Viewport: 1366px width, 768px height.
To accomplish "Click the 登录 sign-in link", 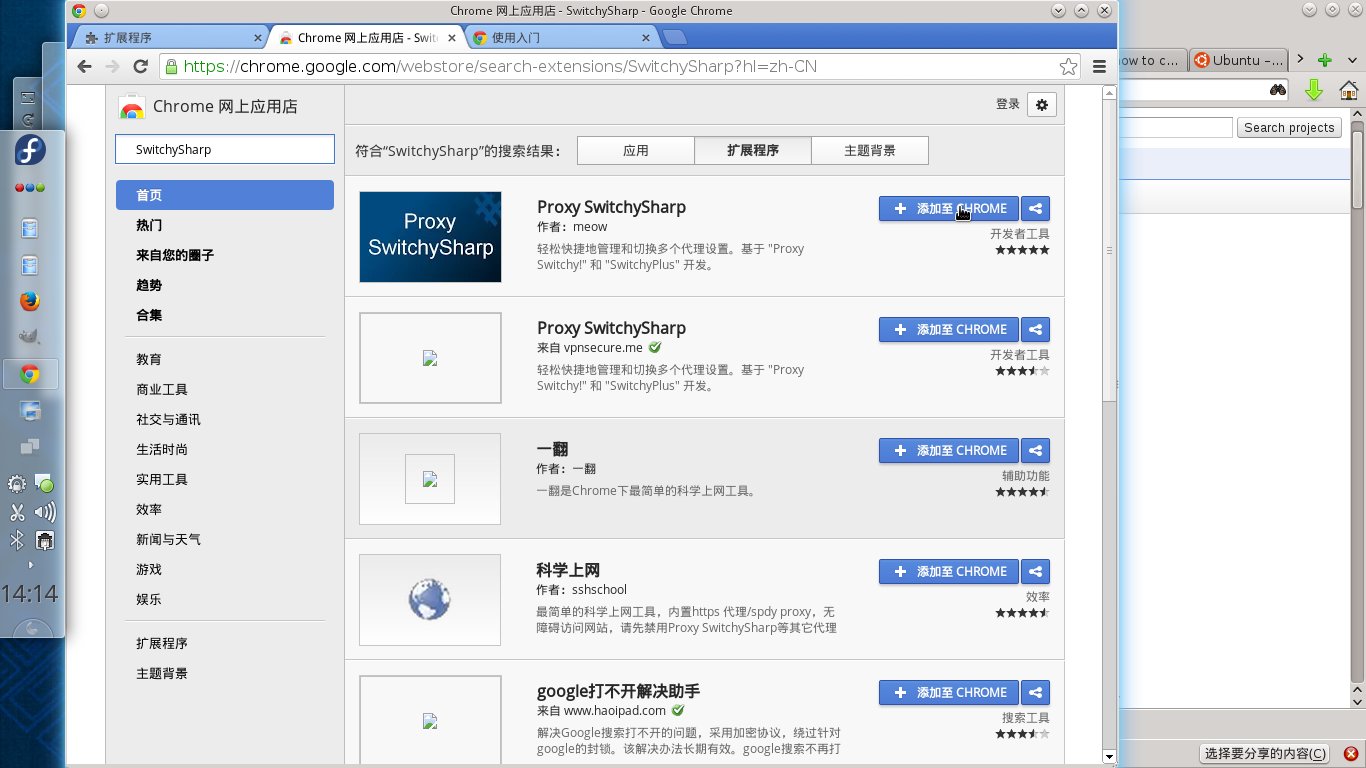I will coord(1007,105).
